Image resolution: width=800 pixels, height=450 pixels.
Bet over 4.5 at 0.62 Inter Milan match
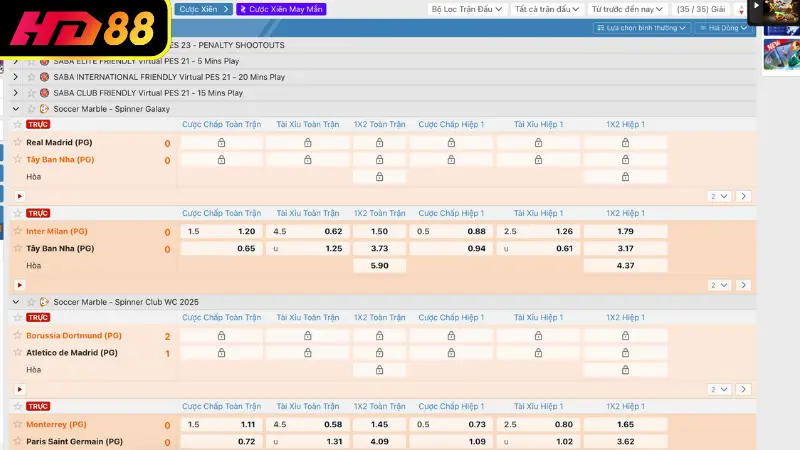(308, 231)
